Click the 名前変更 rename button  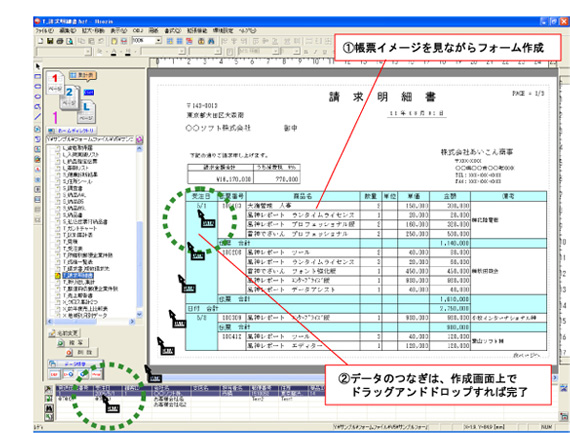[x=64, y=333]
